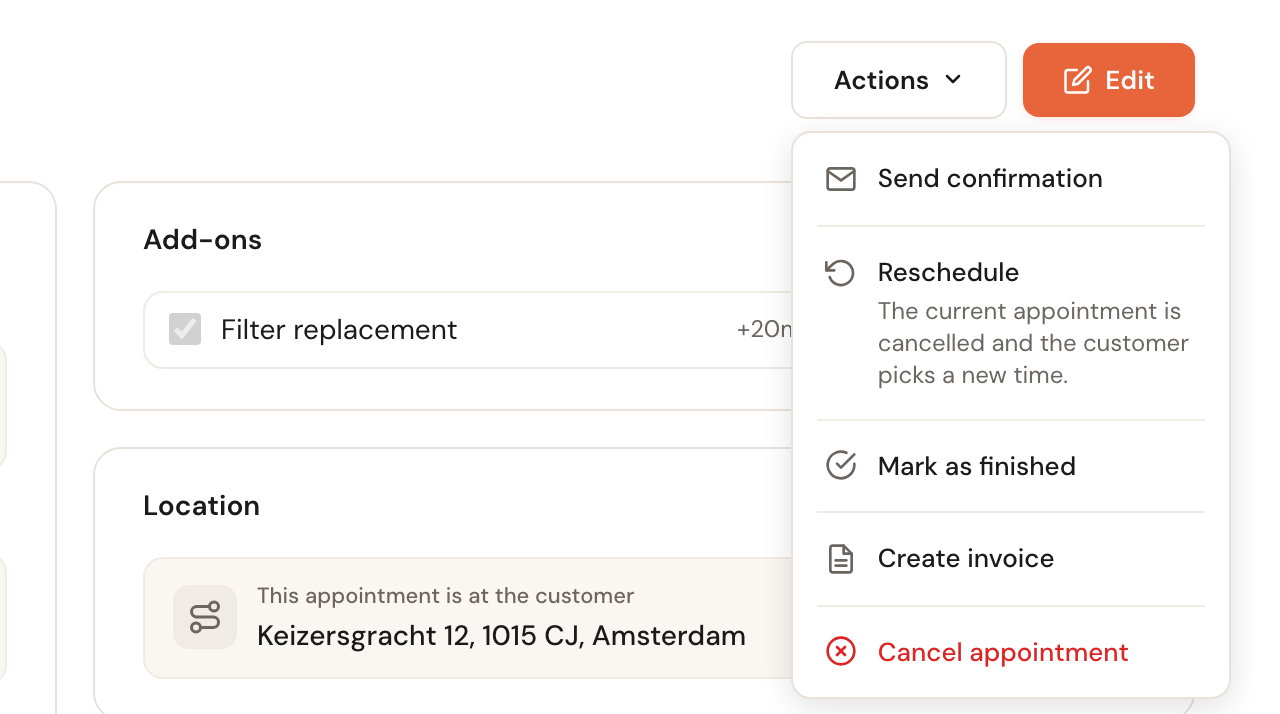Image resolution: width=1280 pixels, height=714 pixels.
Task: Click the route icon in Location card
Action: click(205, 617)
